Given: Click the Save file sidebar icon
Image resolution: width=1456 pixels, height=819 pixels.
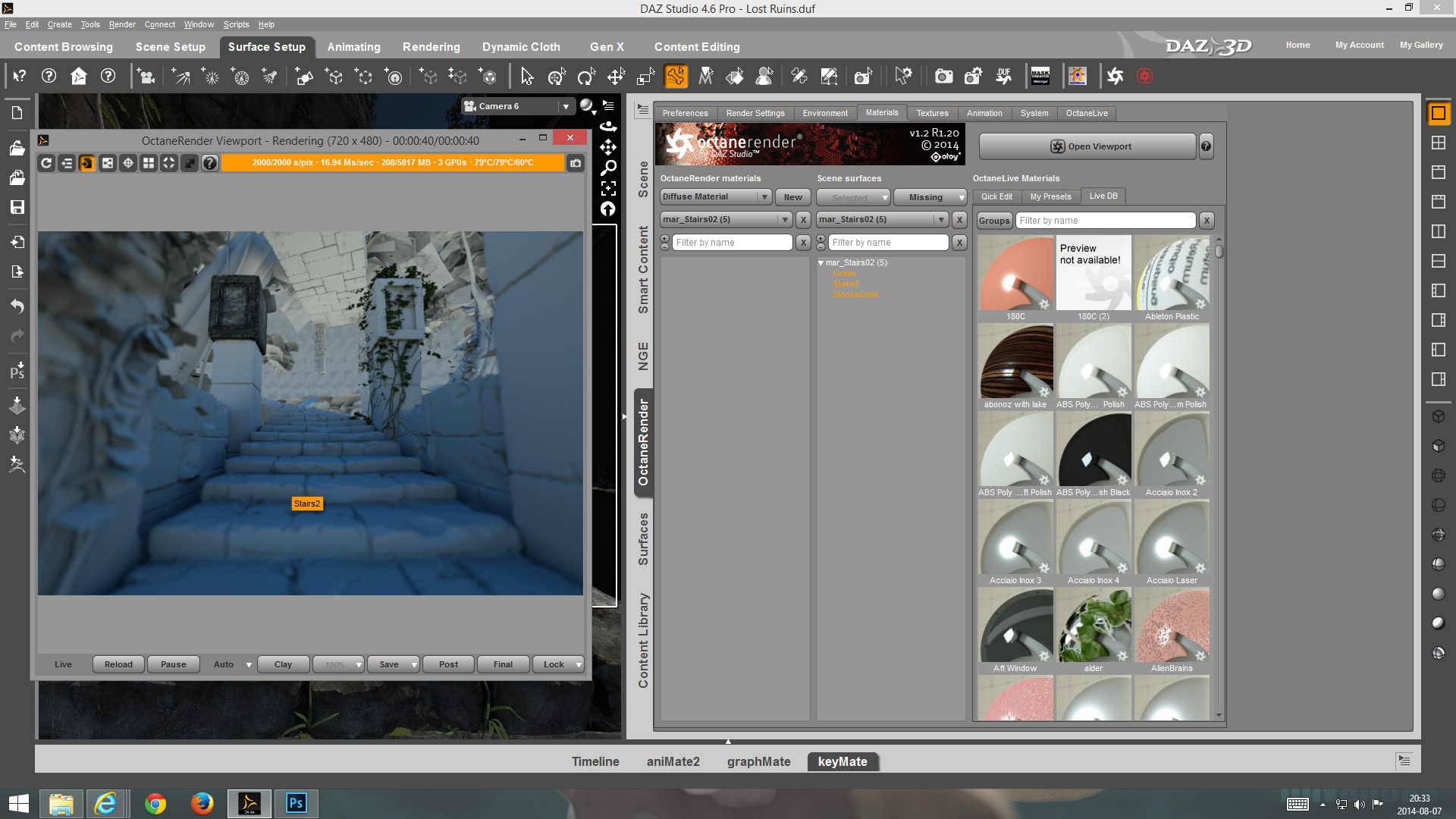Looking at the screenshot, I should pos(17,207).
